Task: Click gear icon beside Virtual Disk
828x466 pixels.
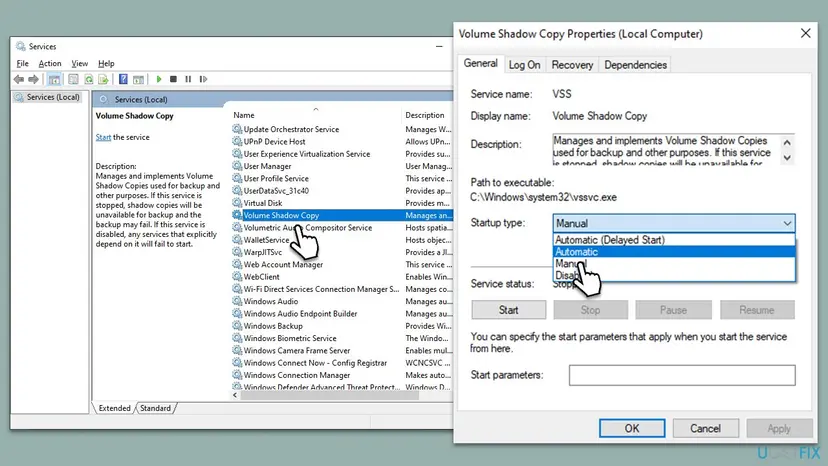Action: tap(237, 203)
